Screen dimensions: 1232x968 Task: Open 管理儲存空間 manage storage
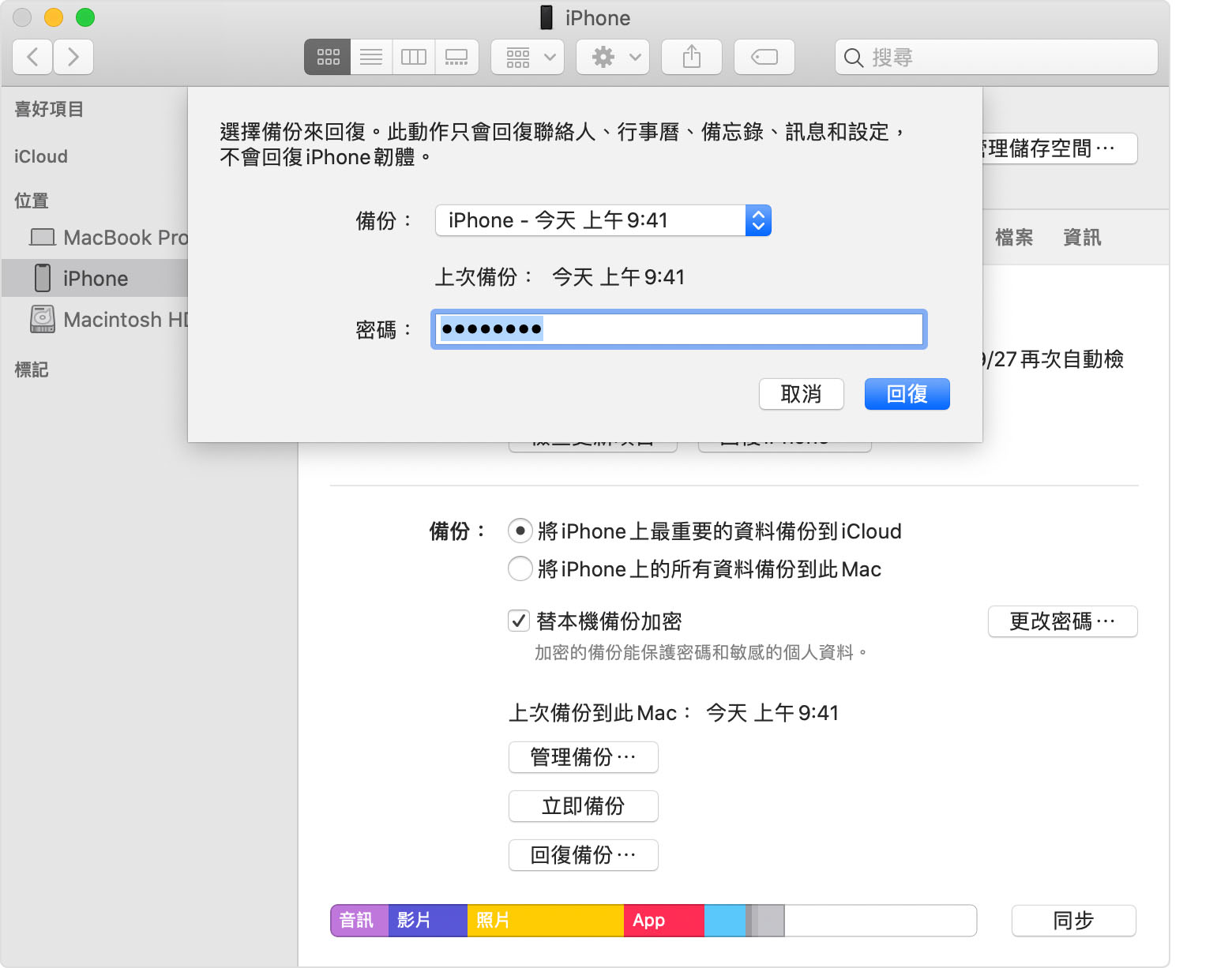tap(1060, 148)
